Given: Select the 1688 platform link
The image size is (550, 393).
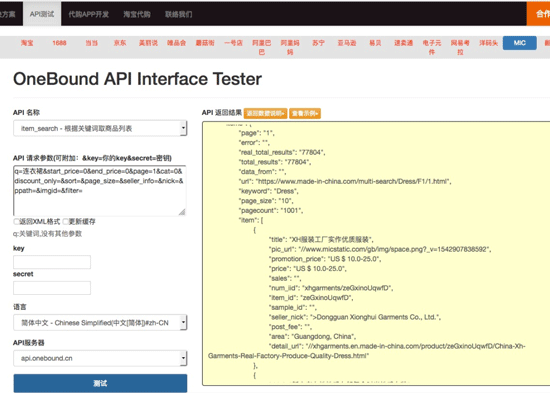Looking at the screenshot, I should point(59,43).
